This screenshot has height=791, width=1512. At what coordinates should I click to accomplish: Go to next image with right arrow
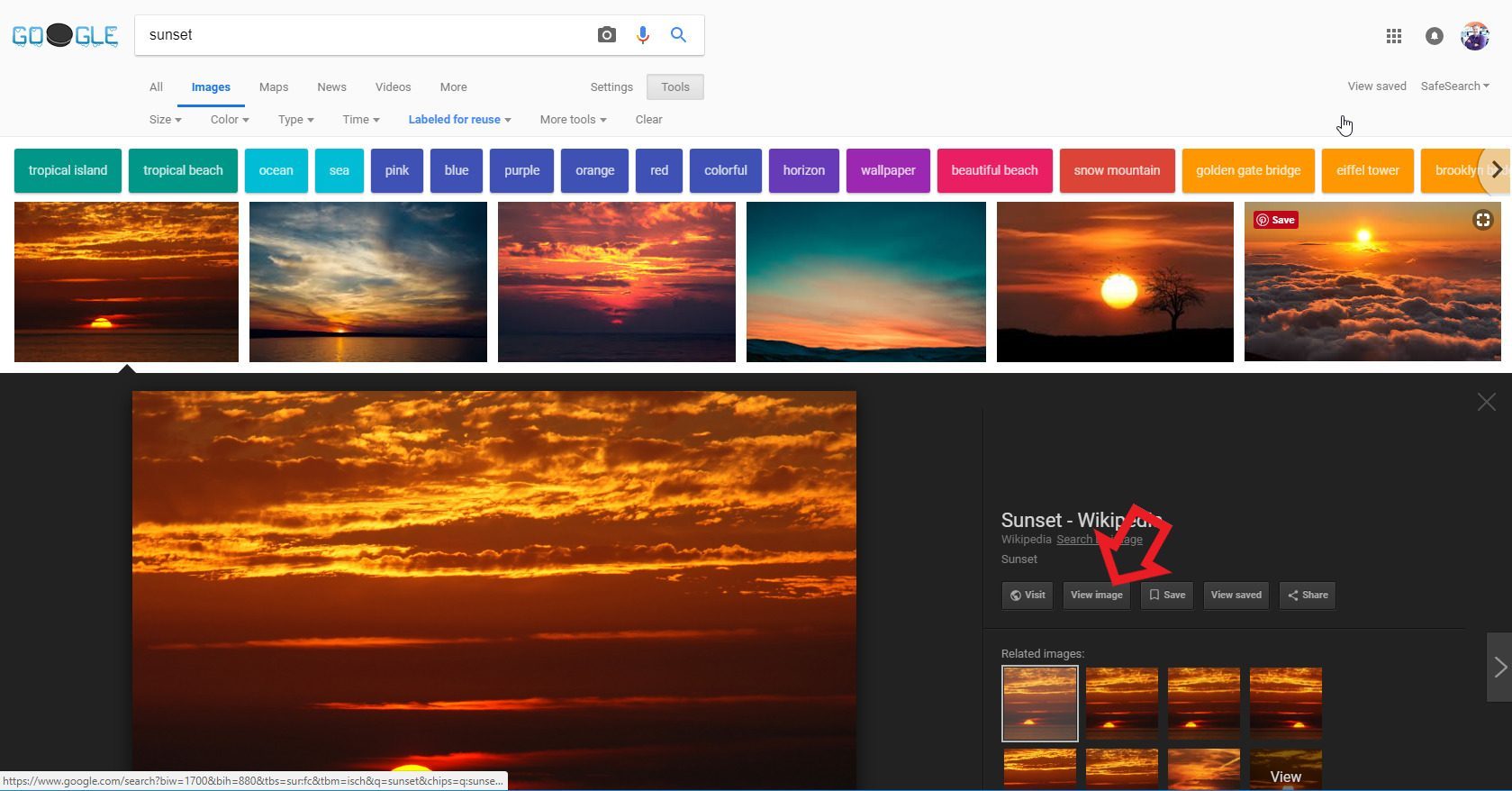point(1499,667)
